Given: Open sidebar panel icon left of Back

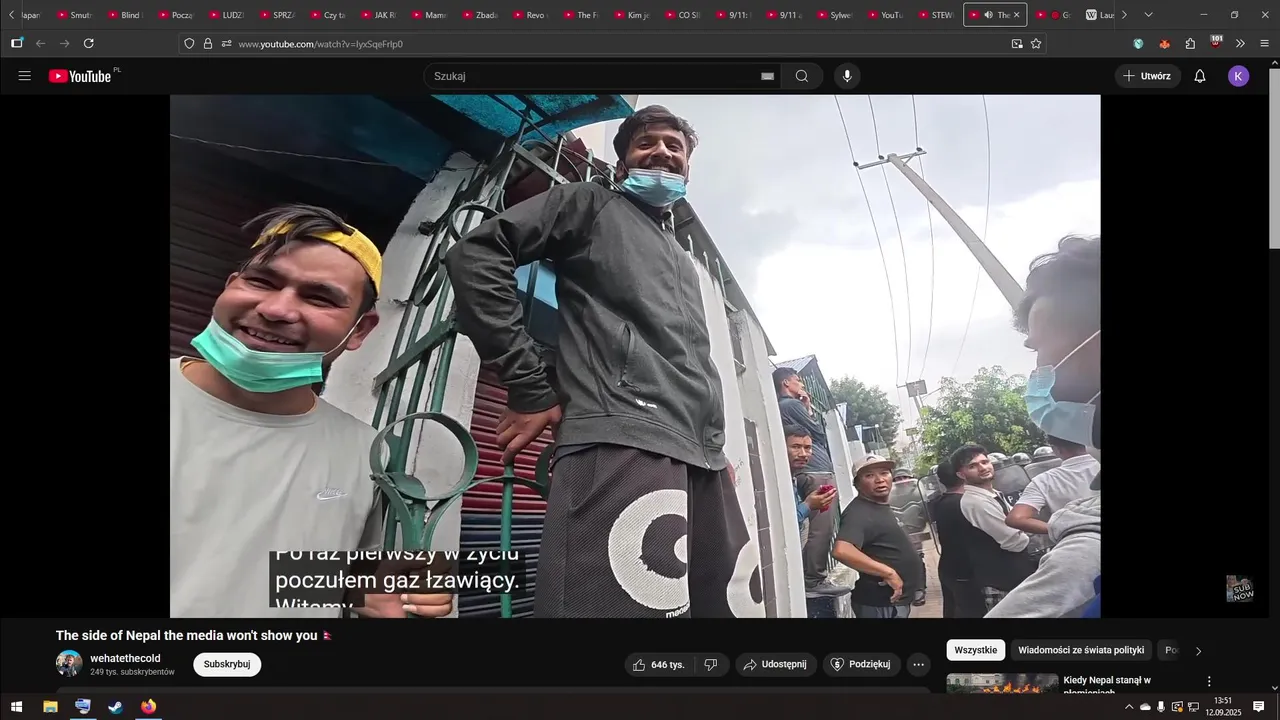Looking at the screenshot, I should click(17, 43).
